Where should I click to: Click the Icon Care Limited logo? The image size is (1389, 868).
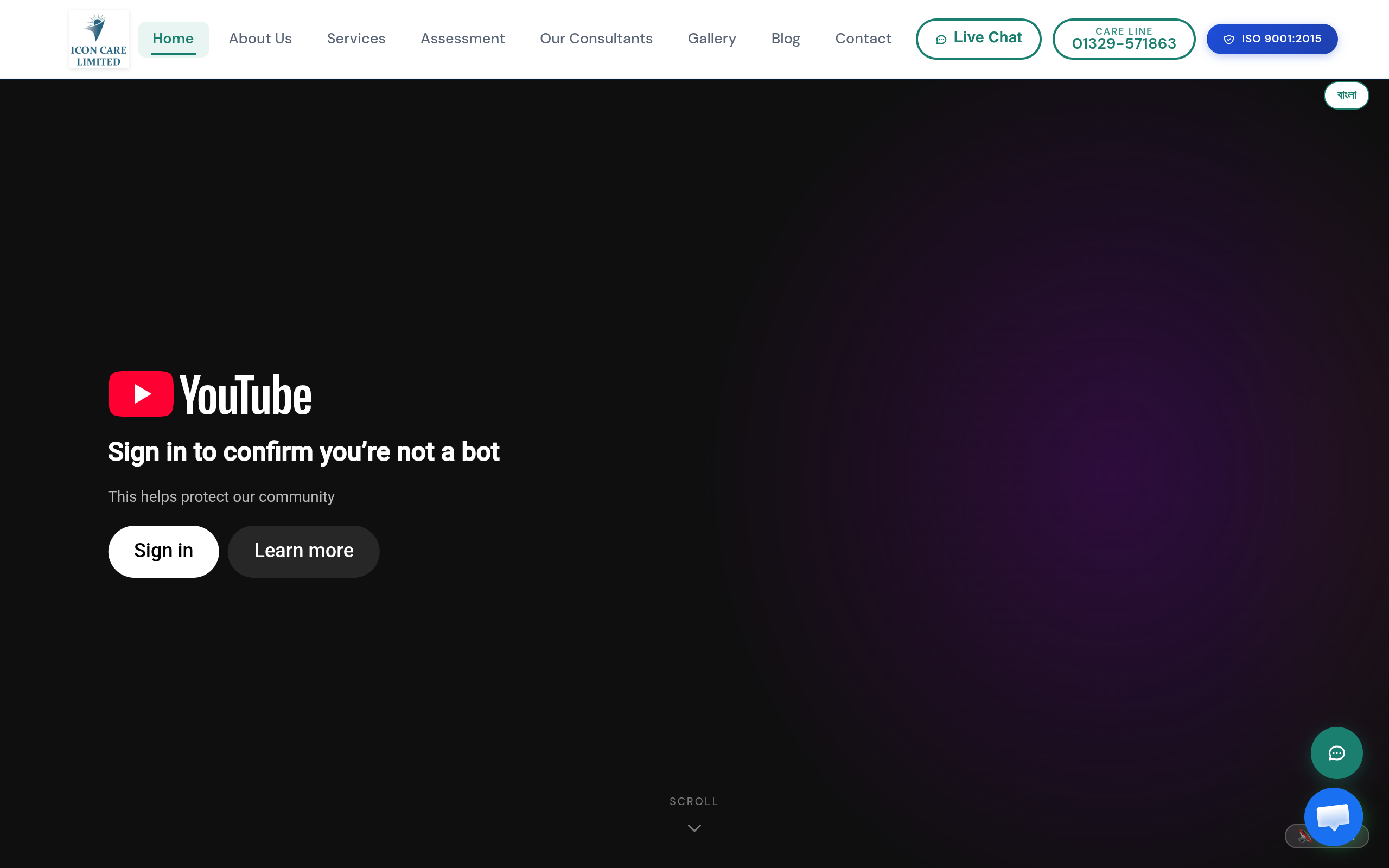click(x=99, y=39)
